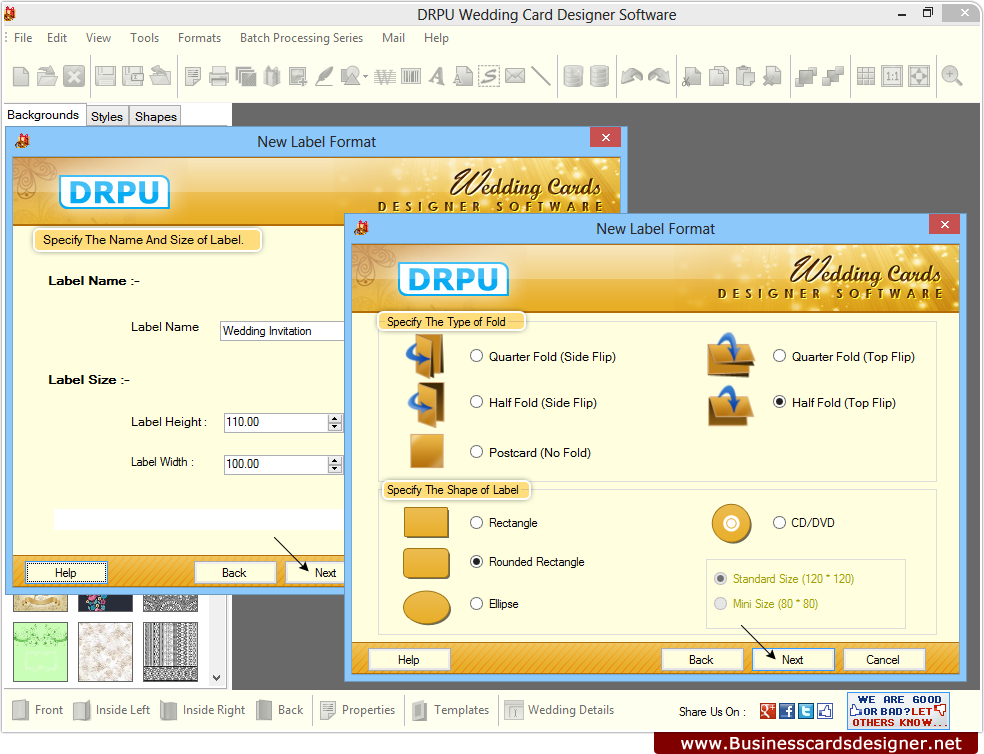Click the Label Width value field
Image resolution: width=984 pixels, height=754 pixels.
click(275, 465)
